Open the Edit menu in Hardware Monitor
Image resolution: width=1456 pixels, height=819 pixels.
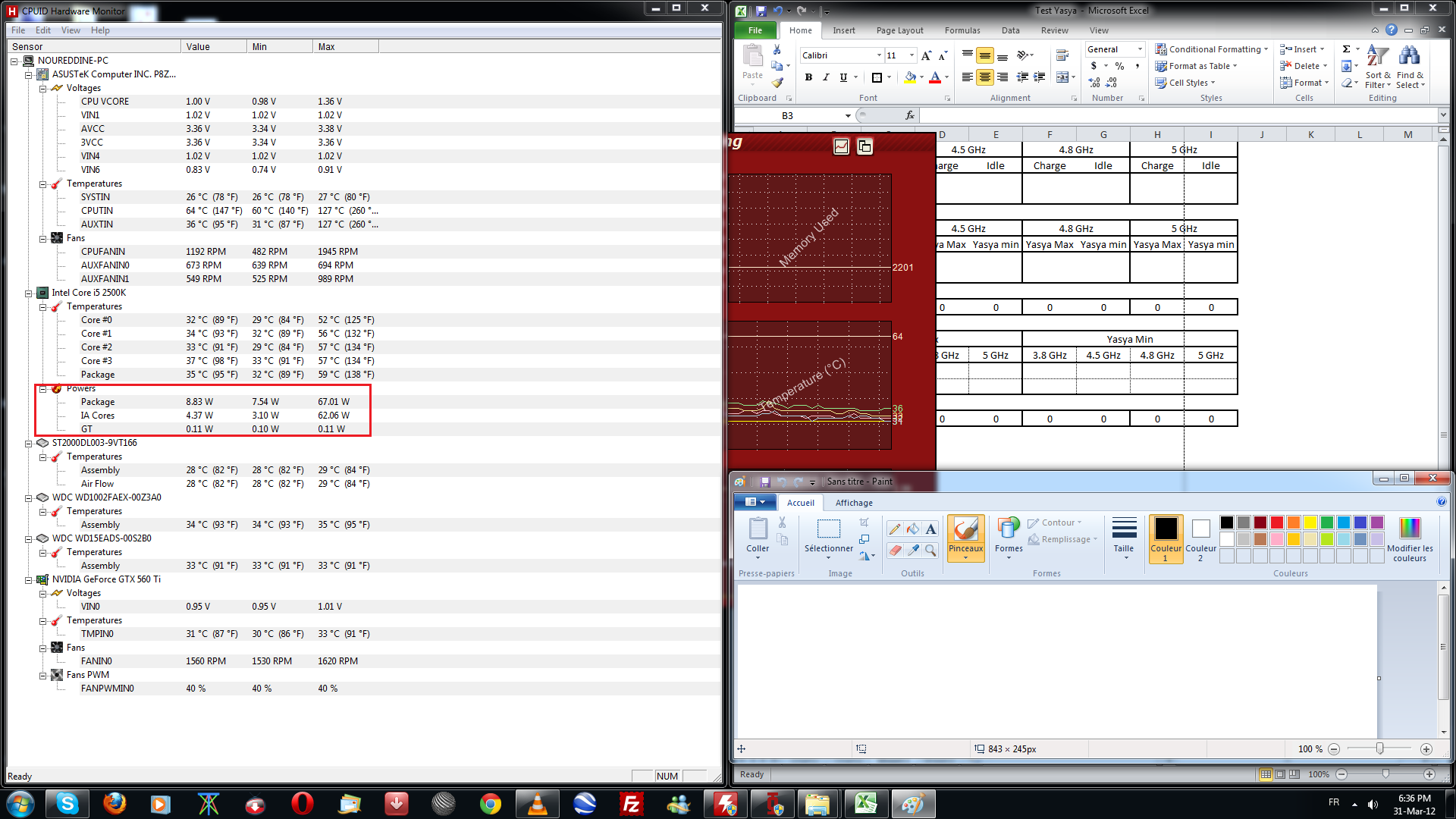pos(43,30)
